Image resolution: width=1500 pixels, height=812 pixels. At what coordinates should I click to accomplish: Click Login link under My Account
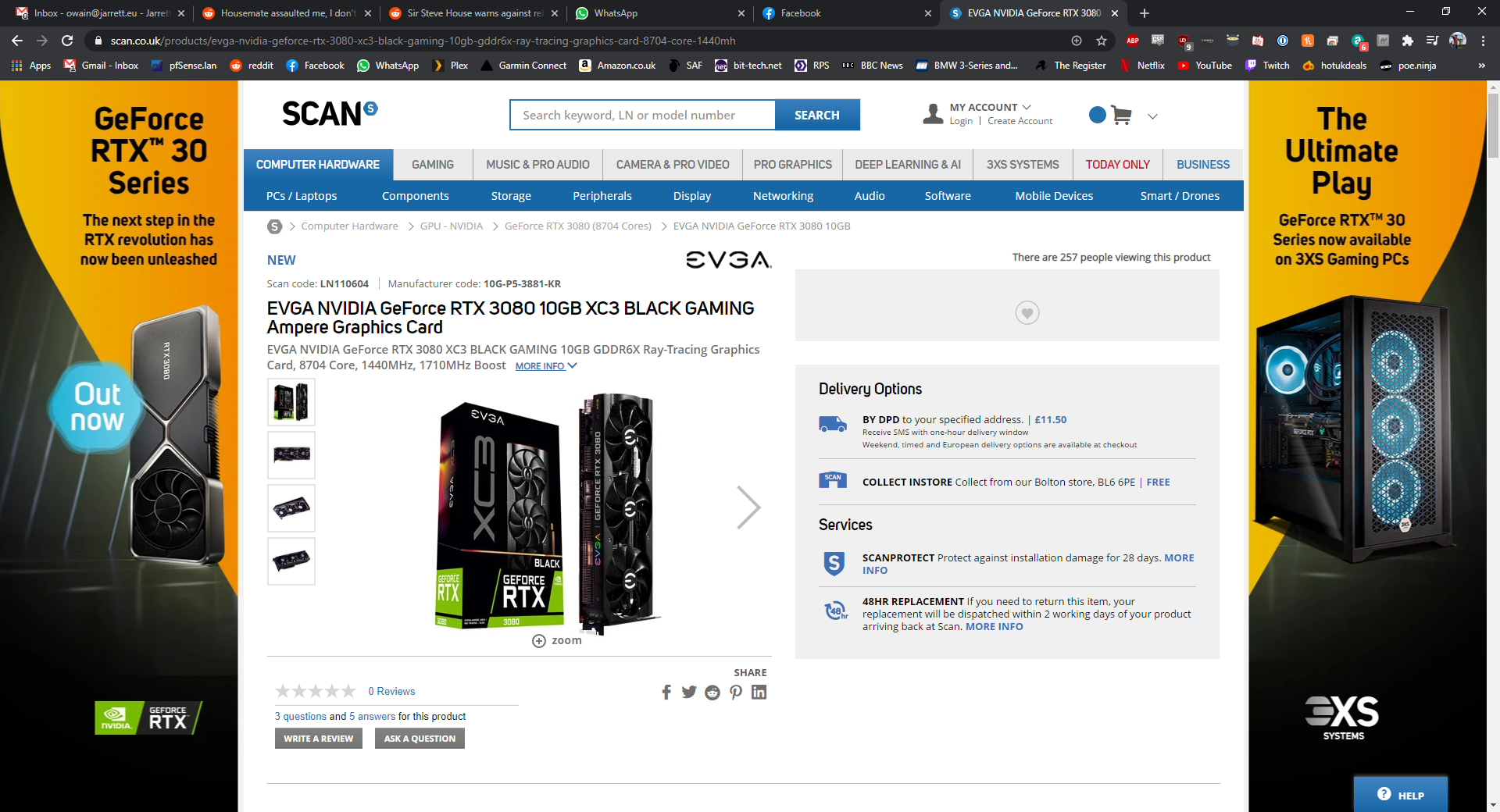(961, 121)
